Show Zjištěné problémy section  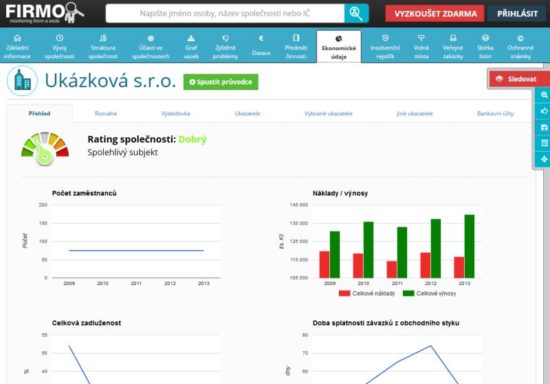pos(225,47)
